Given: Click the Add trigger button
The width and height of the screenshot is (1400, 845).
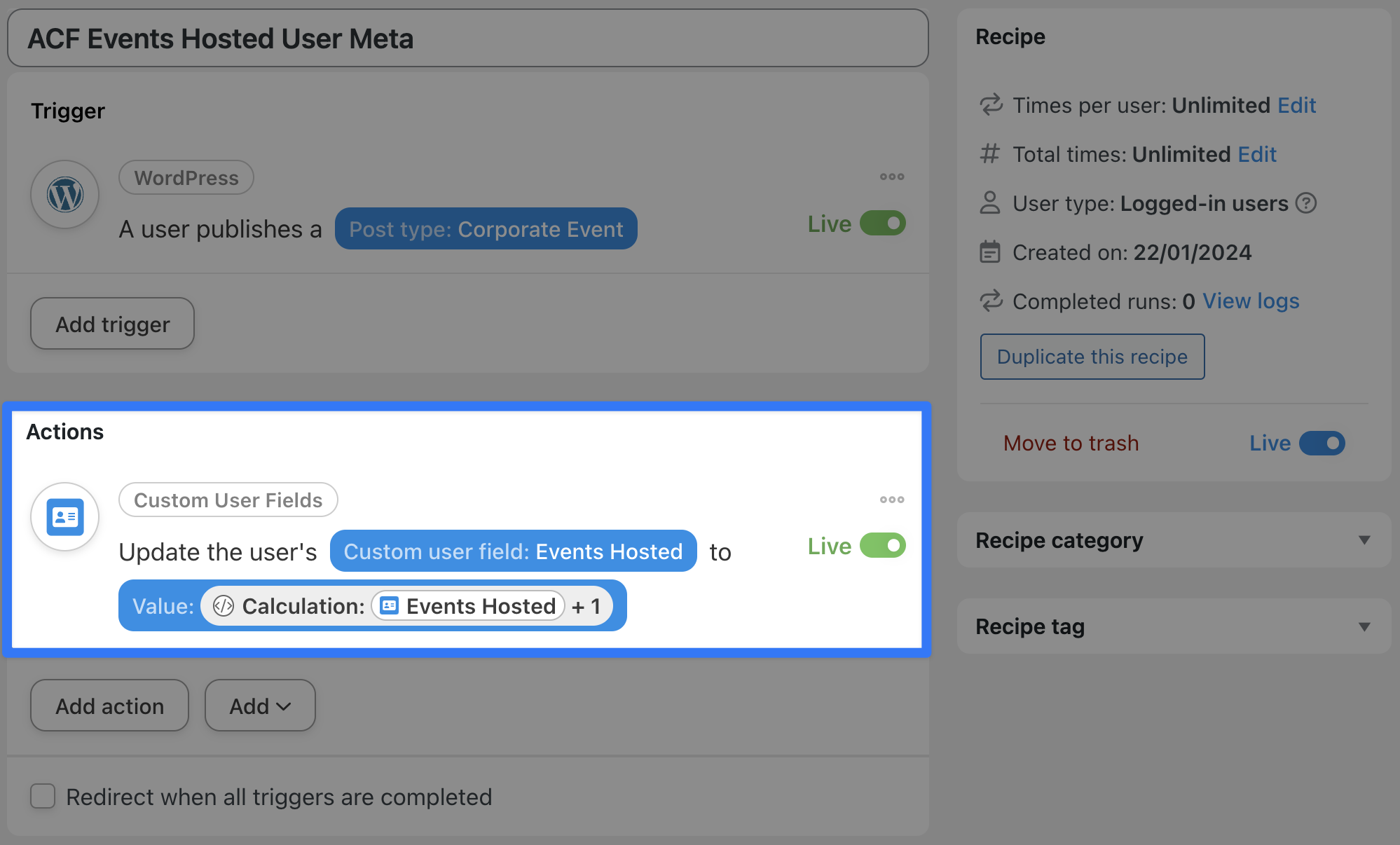Looking at the screenshot, I should [112, 324].
